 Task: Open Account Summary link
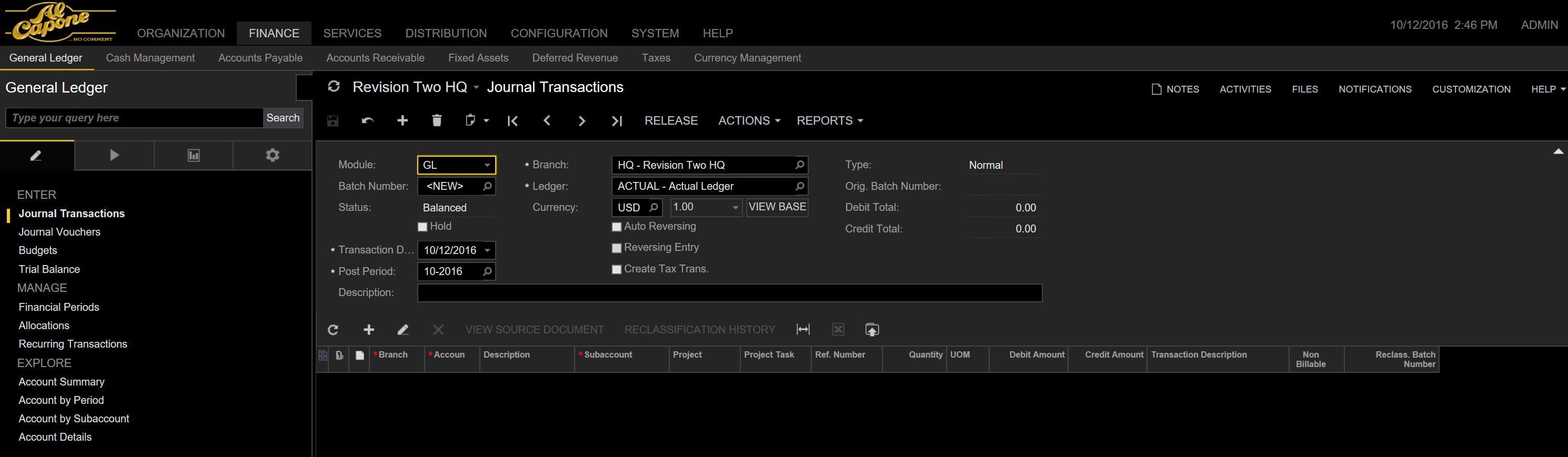point(62,382)
